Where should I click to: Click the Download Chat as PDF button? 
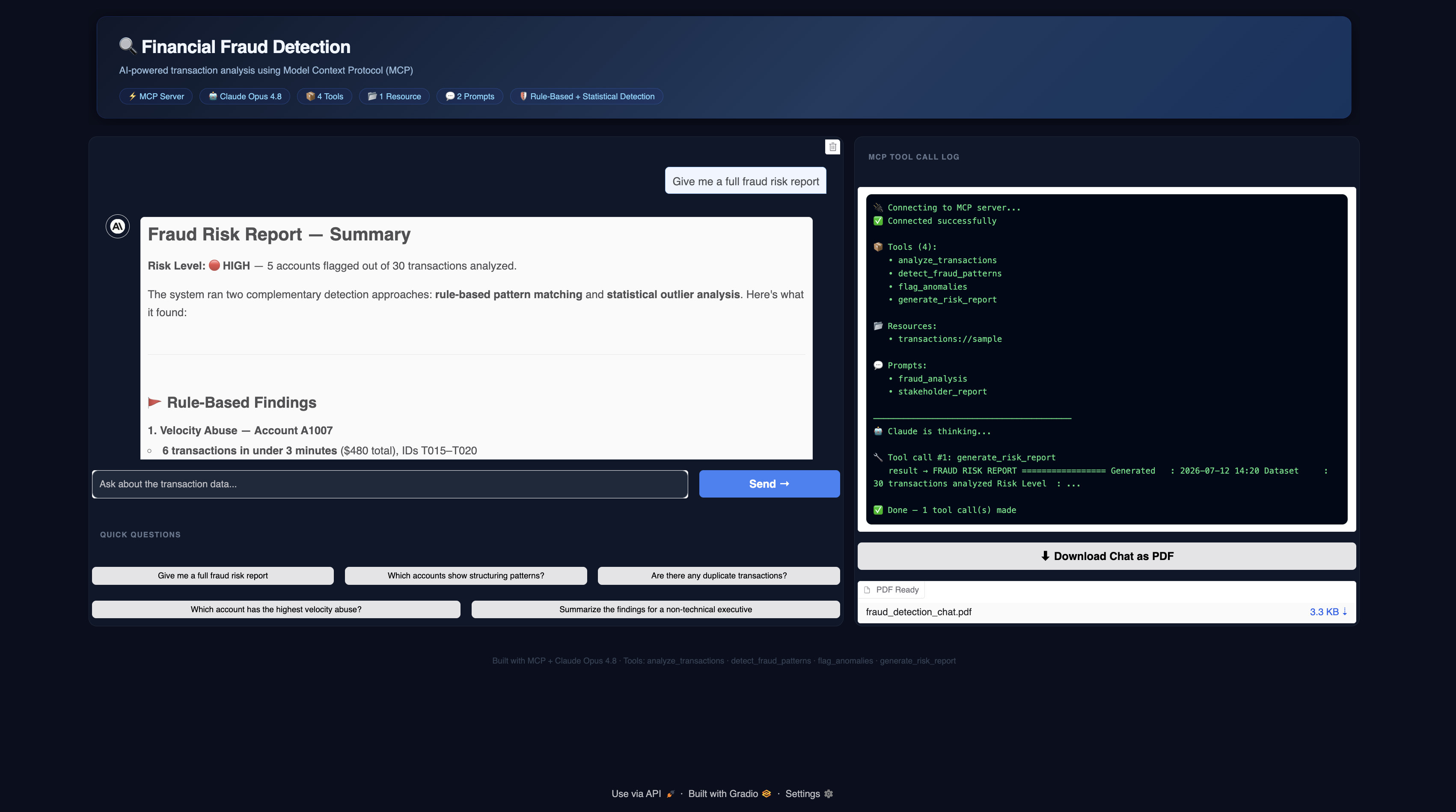coord(1106,556)
